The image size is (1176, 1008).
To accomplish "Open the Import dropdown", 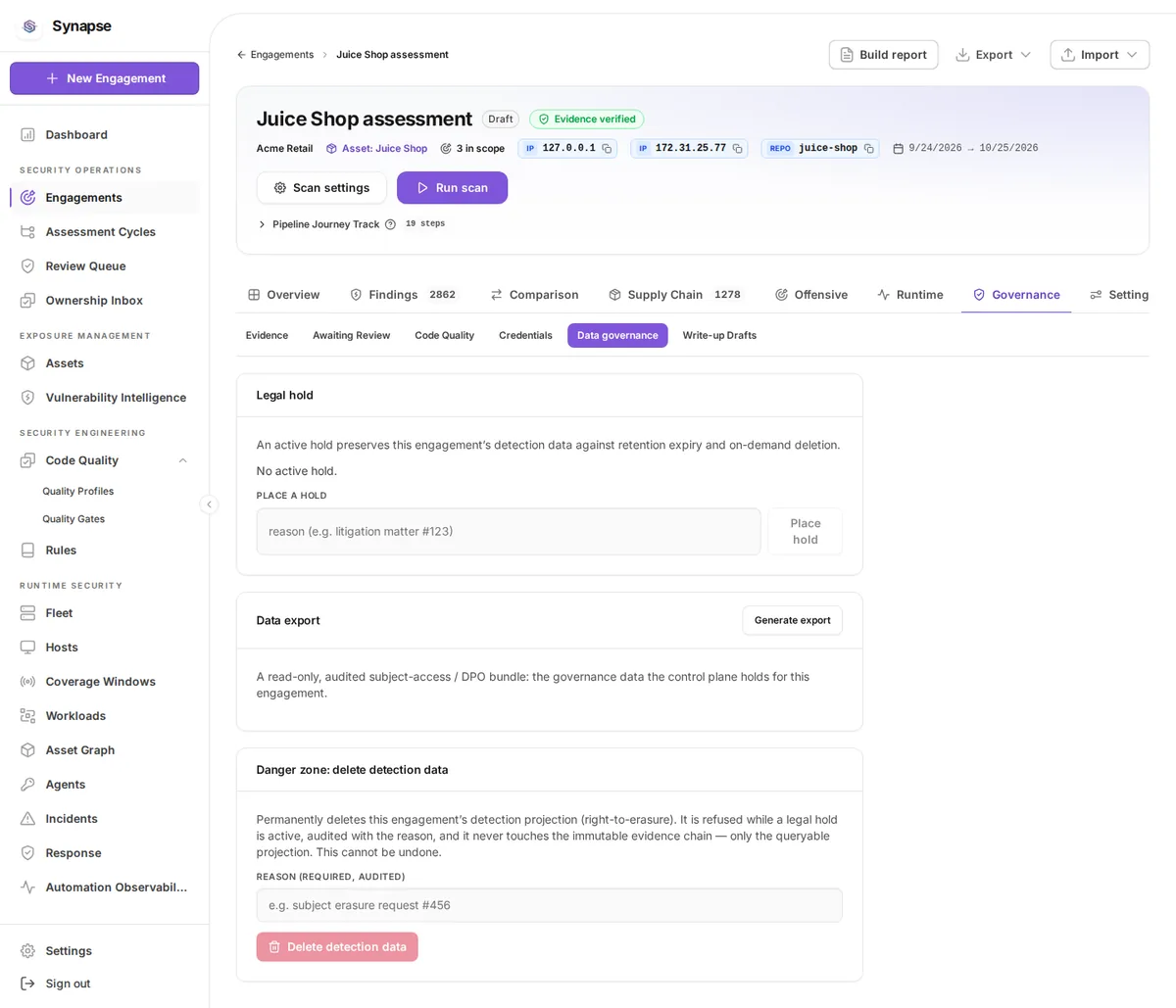I will pyautogui.click(x=1100, y=55).
